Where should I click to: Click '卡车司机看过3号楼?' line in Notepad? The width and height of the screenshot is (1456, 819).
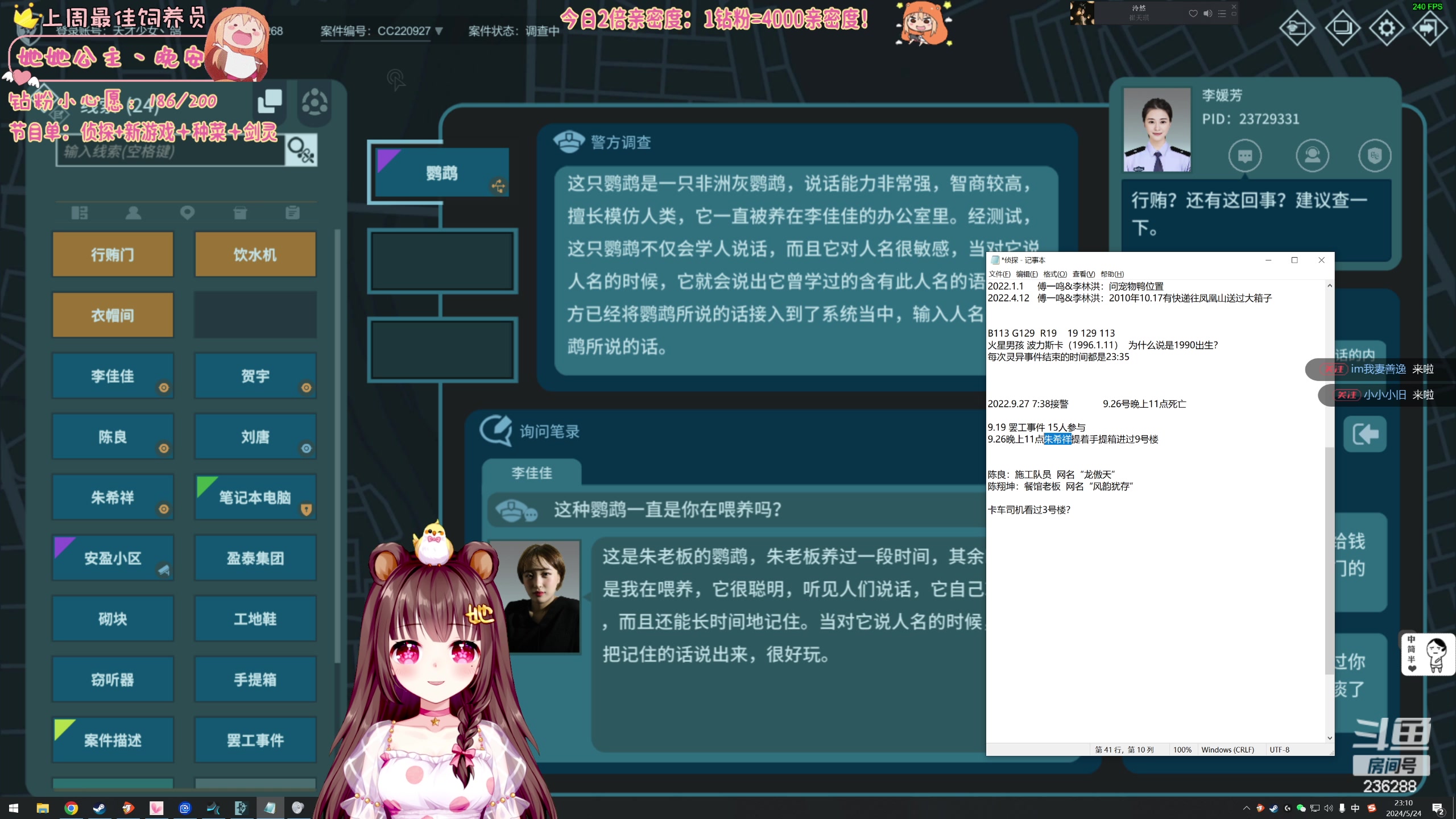1029,510
